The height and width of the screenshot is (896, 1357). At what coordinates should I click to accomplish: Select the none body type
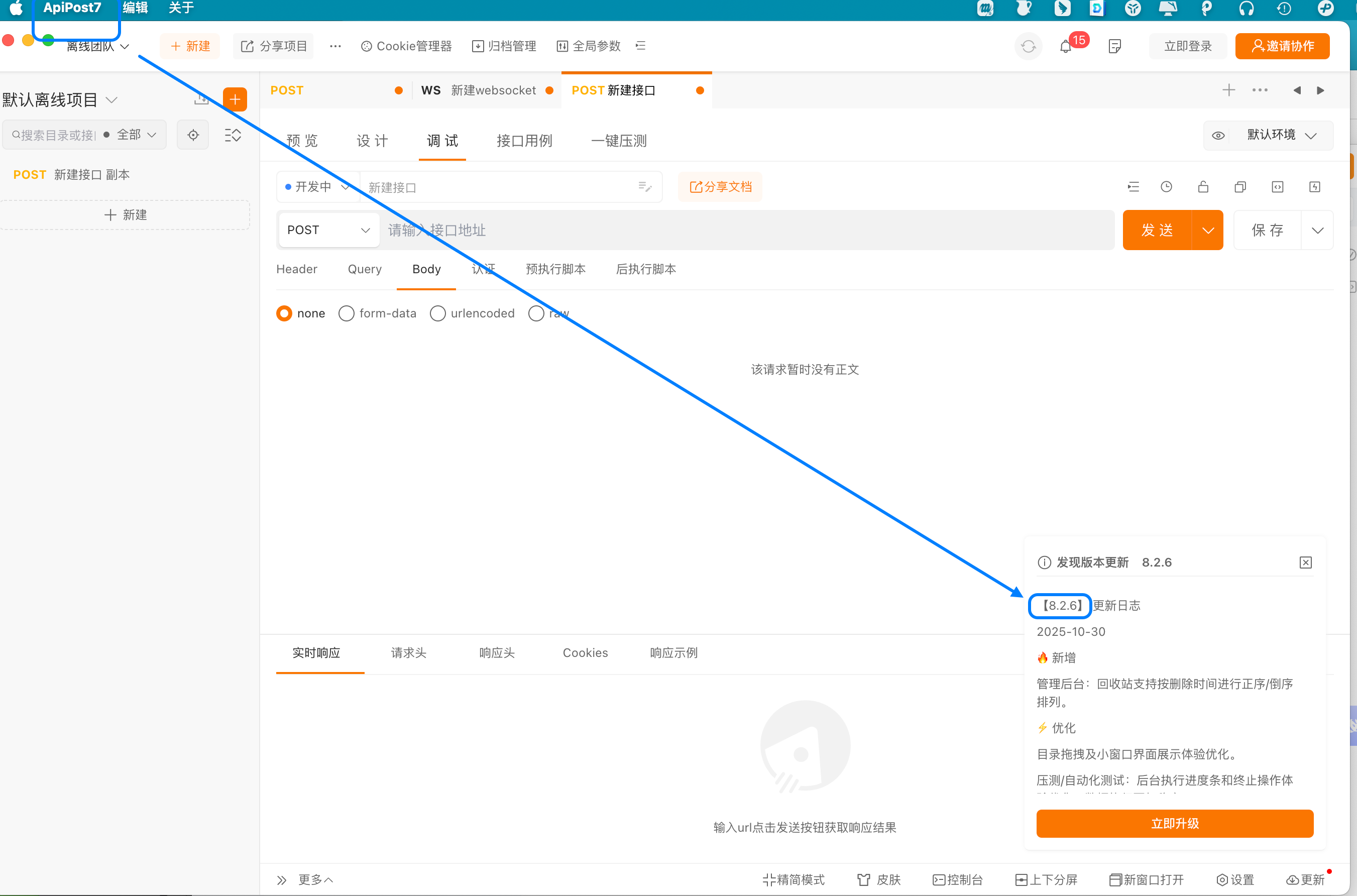tap(284, 313)
